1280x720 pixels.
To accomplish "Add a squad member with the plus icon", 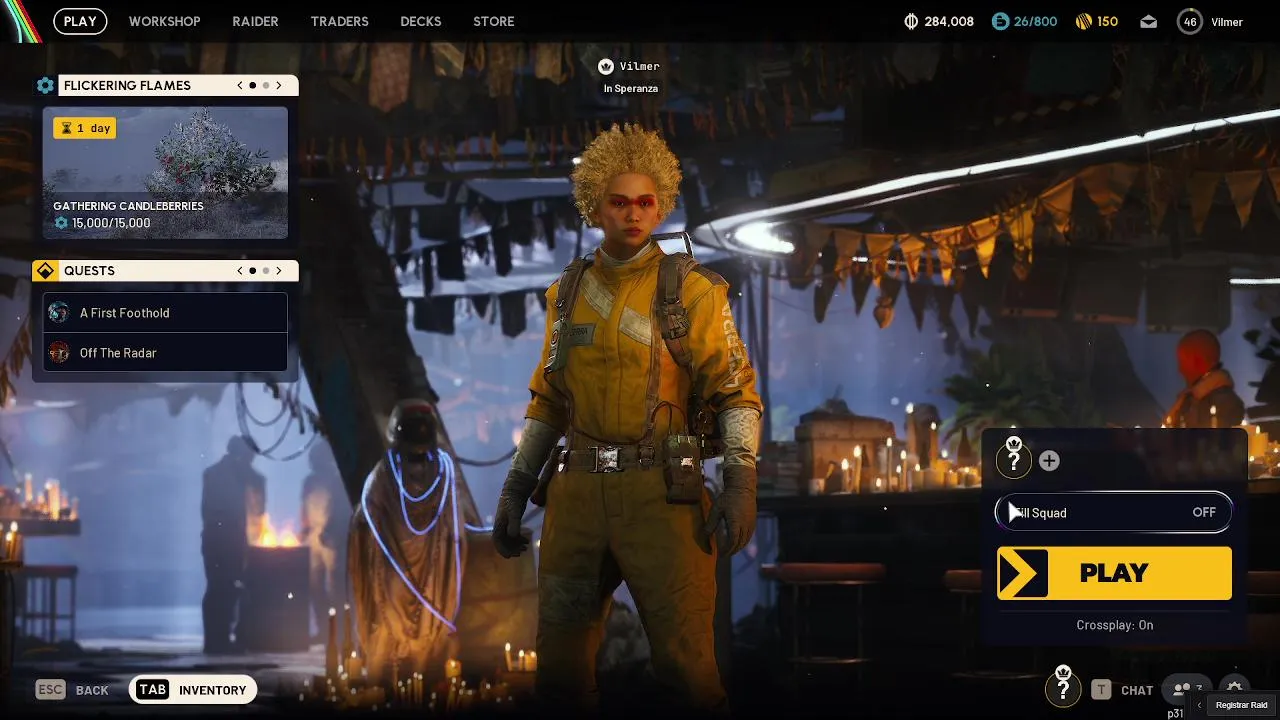I will [x=1049, y=461].
